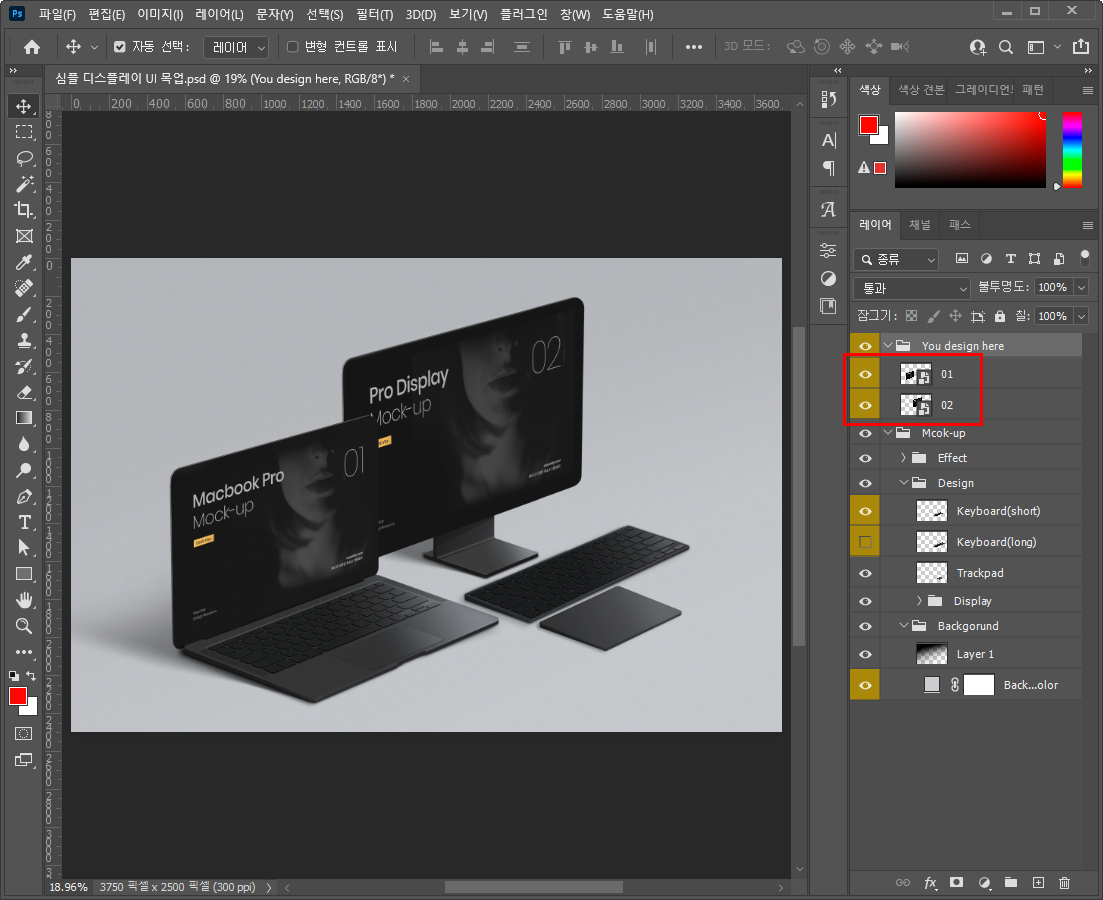
Task: Select the Frame tool
Action: [24, 236]
